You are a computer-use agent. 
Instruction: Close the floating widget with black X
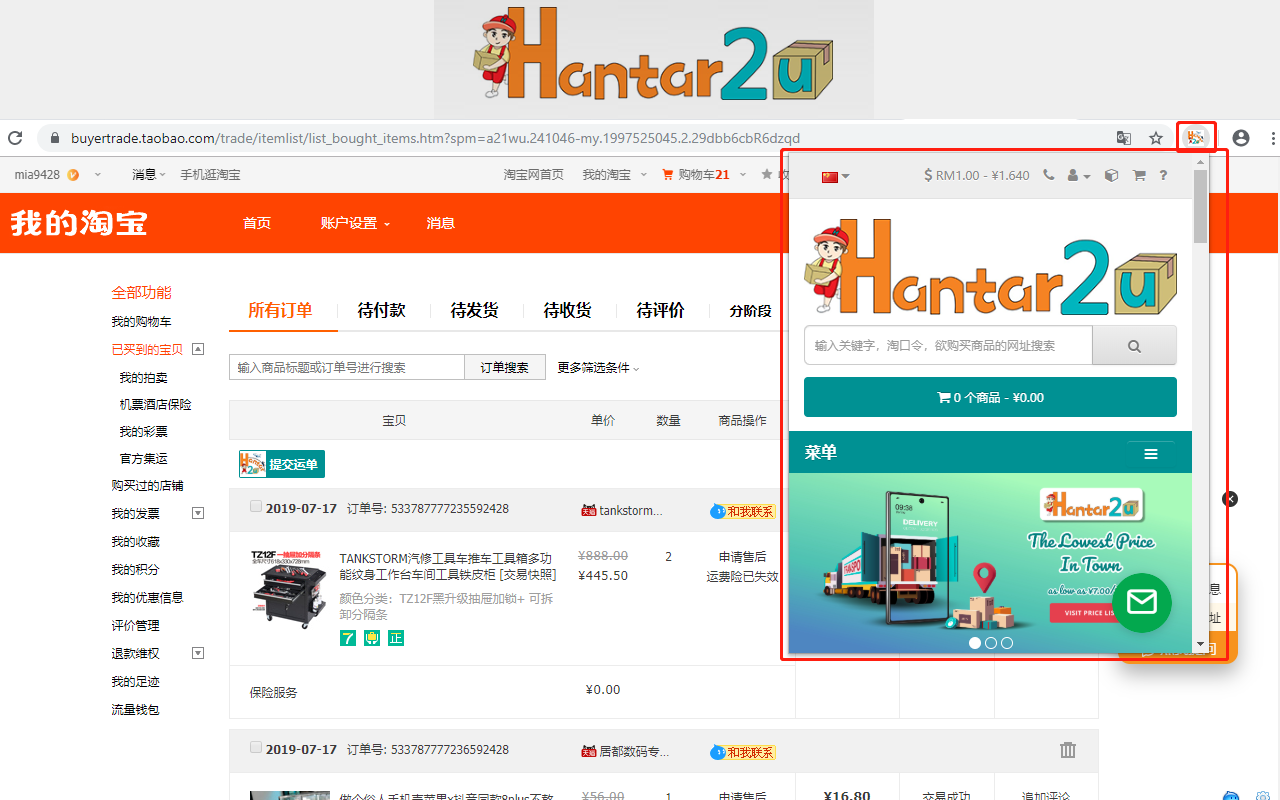click(x=1230, y=499)
